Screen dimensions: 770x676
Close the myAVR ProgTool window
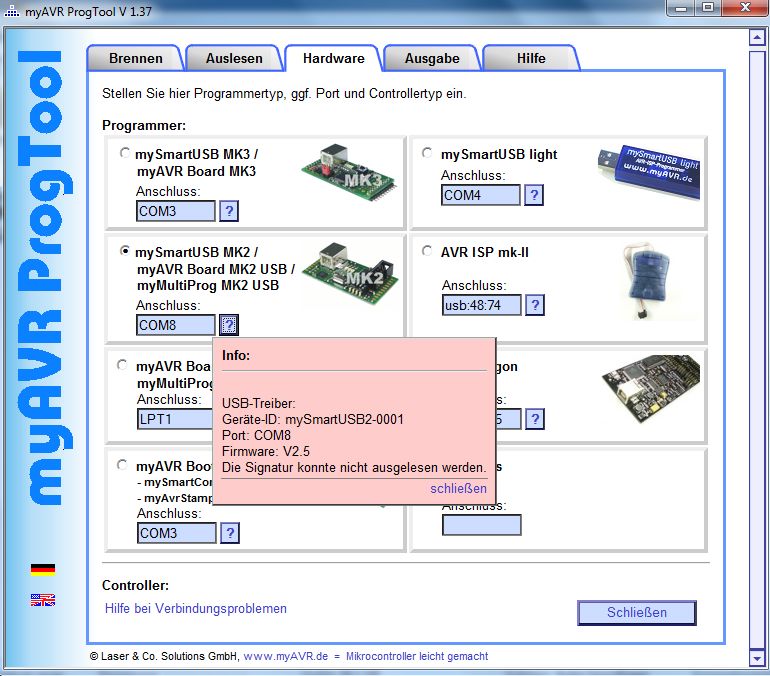[x=745, y=8]
